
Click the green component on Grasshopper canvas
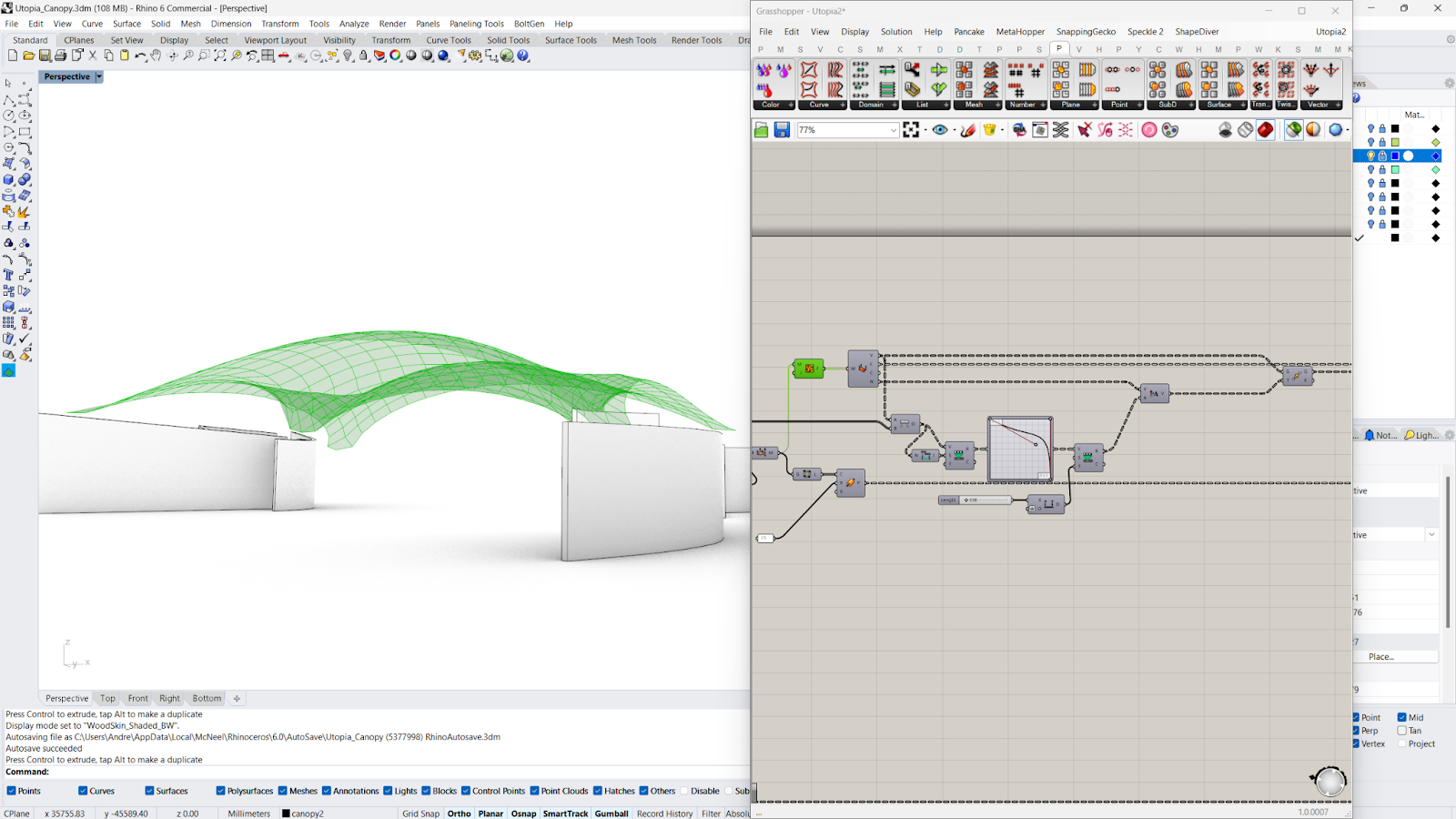click(x=808, y=369)
